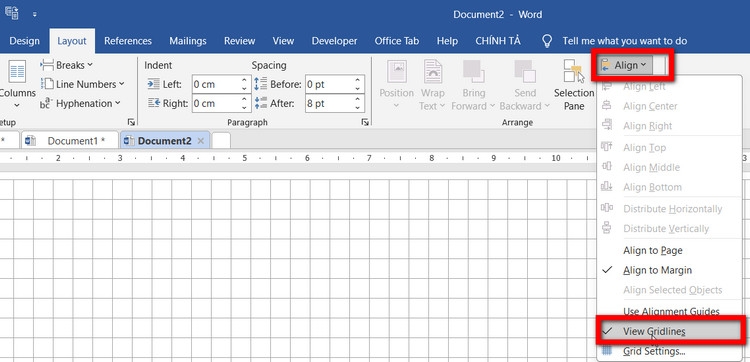The height and width of the screenshot is (362, 750).
Task: Open Grid Settings menu item
Action: point(670,351)
